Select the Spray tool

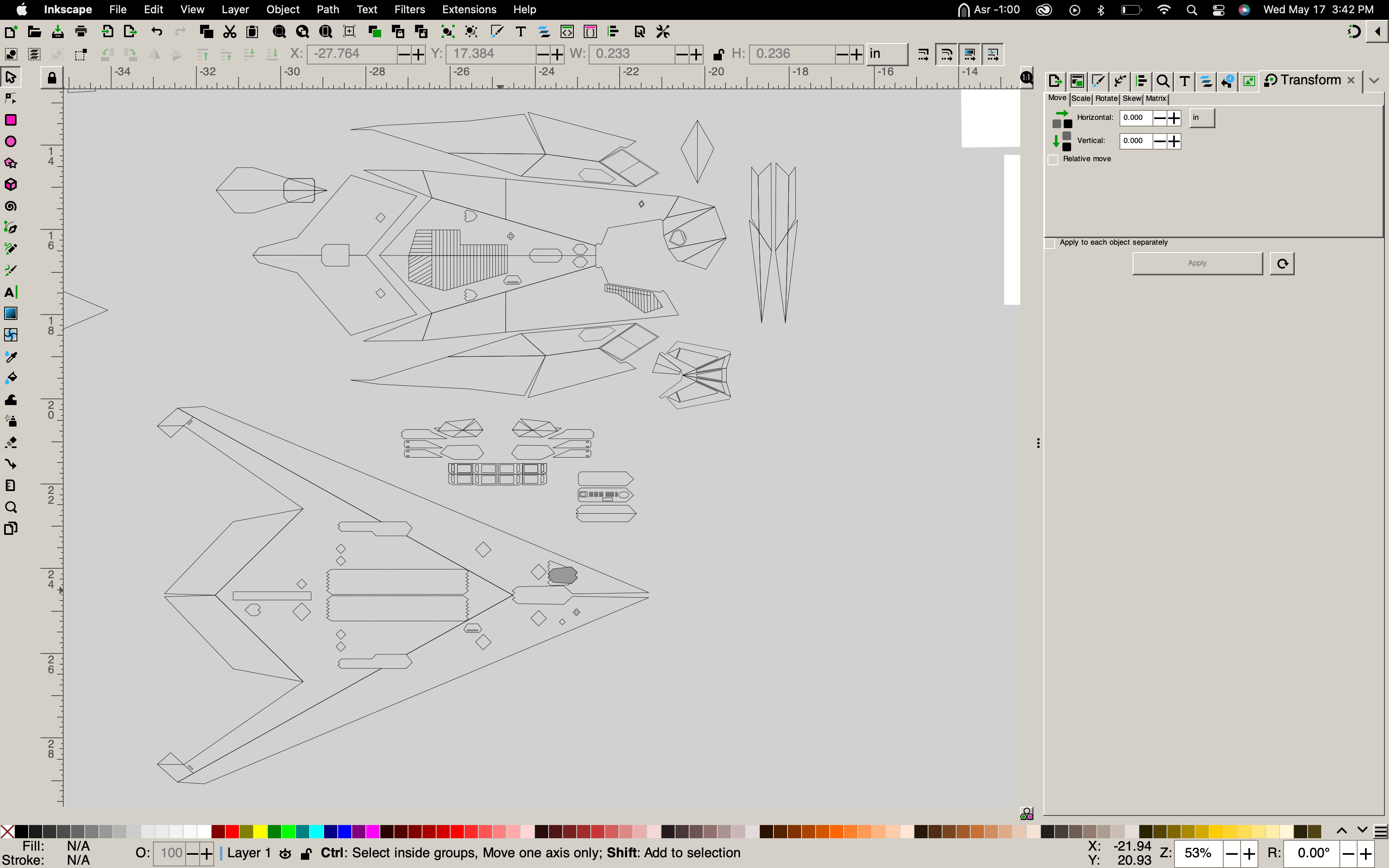(x=10, y=421)
